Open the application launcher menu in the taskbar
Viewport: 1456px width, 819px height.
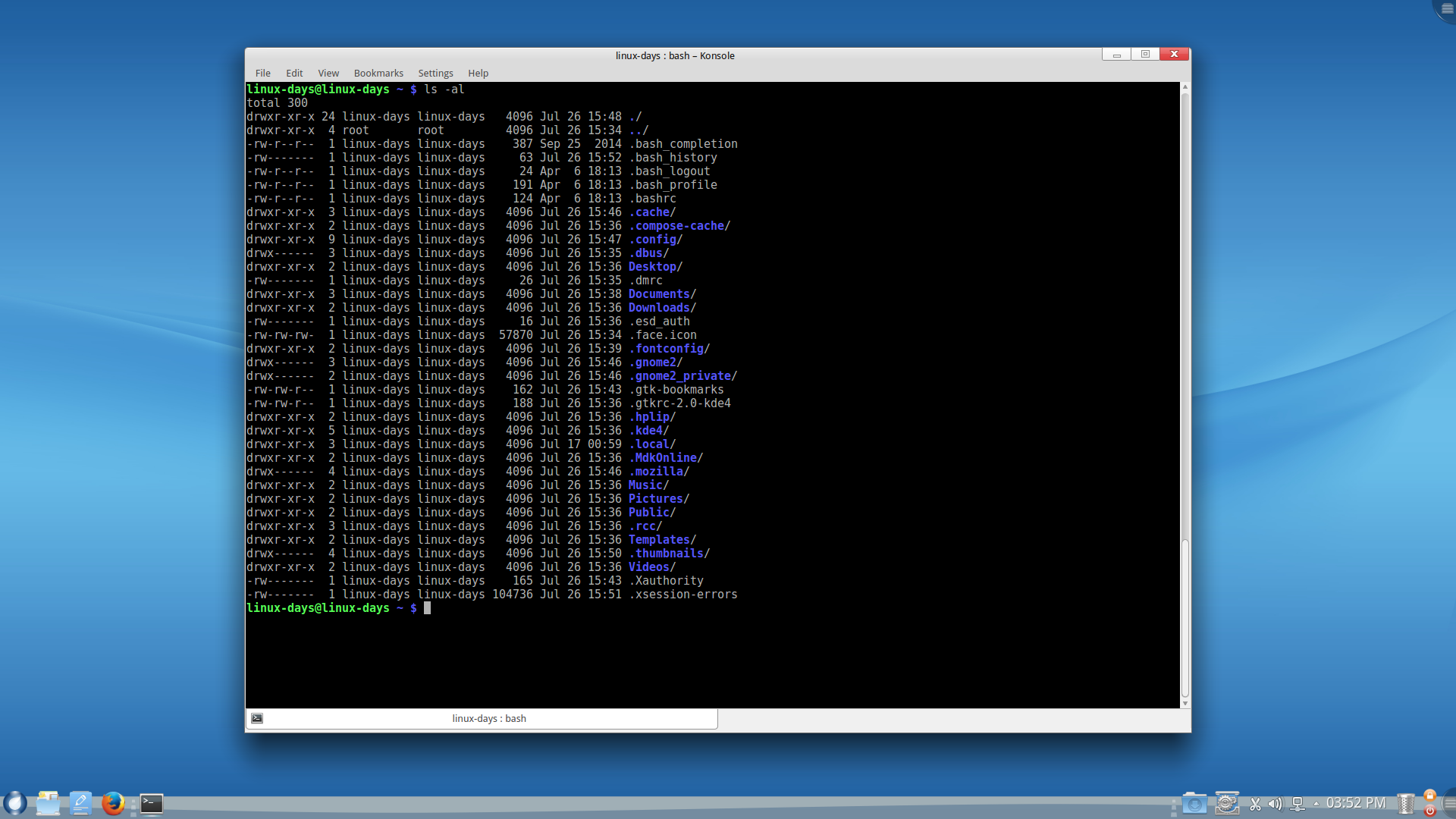[x=15, y=803]
